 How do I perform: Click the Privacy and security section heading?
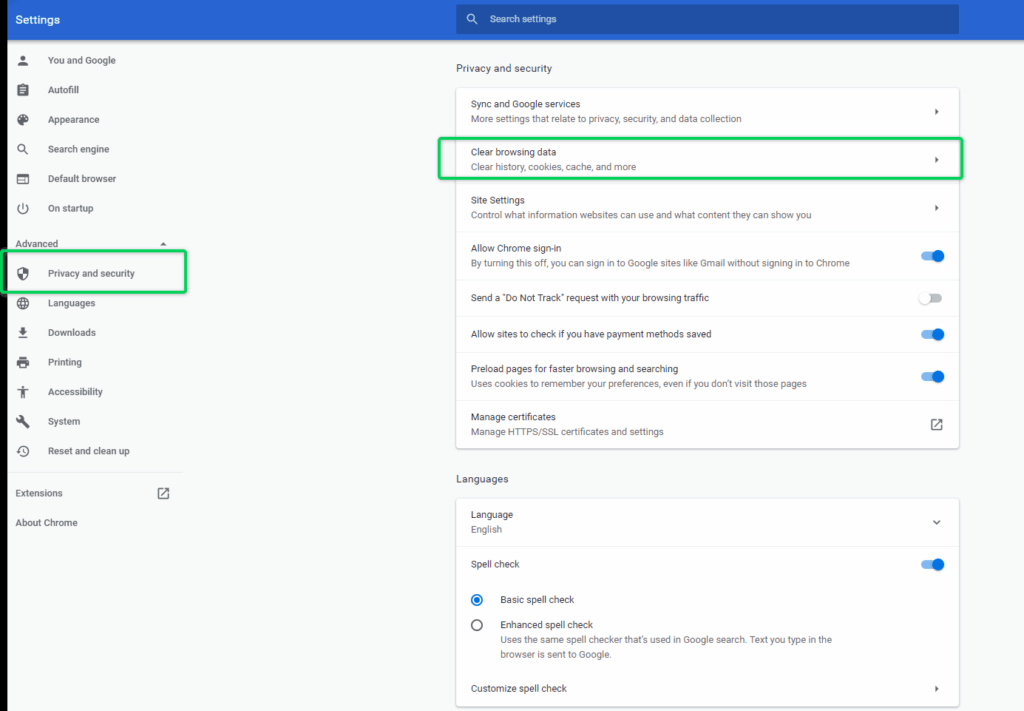point(504,69)
